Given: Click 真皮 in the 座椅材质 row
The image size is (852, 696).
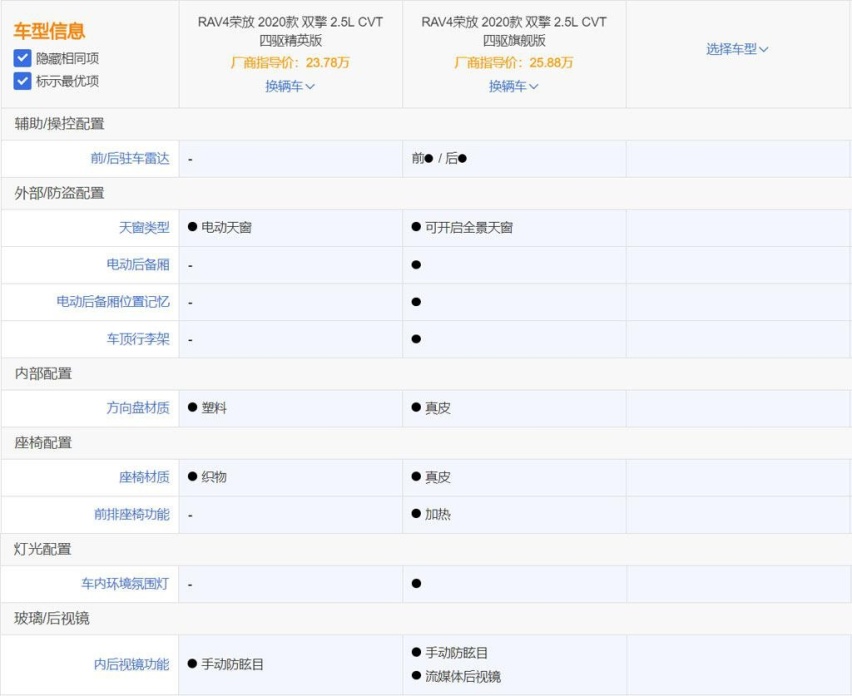Looking at the screenshot, I should (438, 476).
